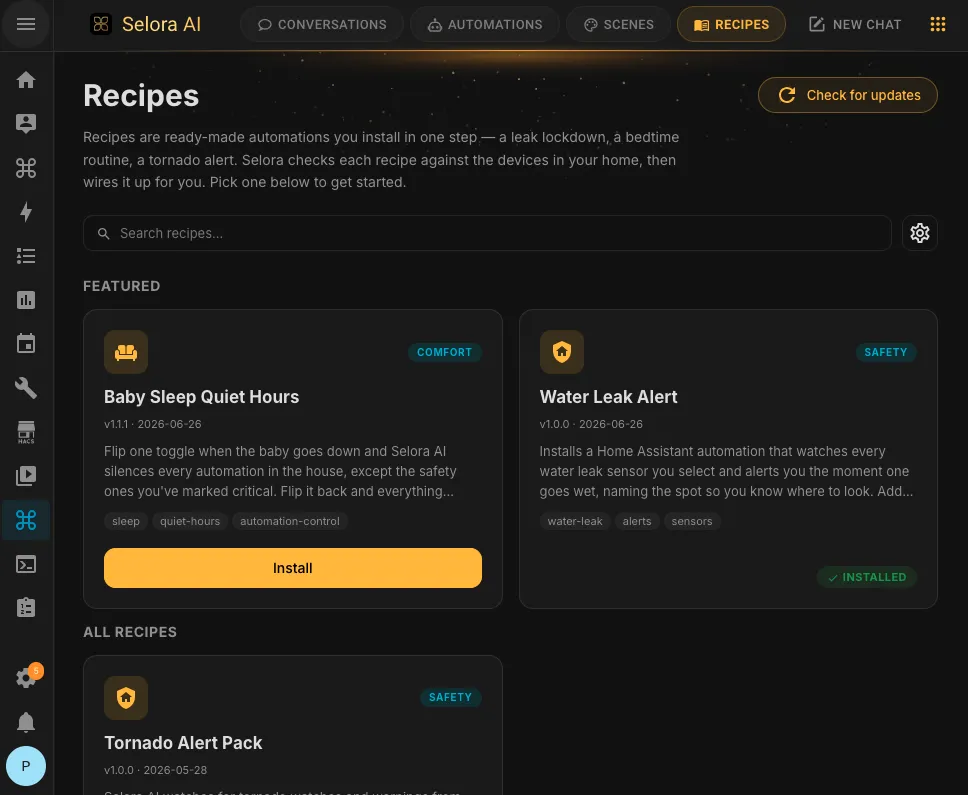Viewport: 968px width, 795px height.
Task: Click the sofa icon on Baby Sleep card
Action: pos(126,352)
